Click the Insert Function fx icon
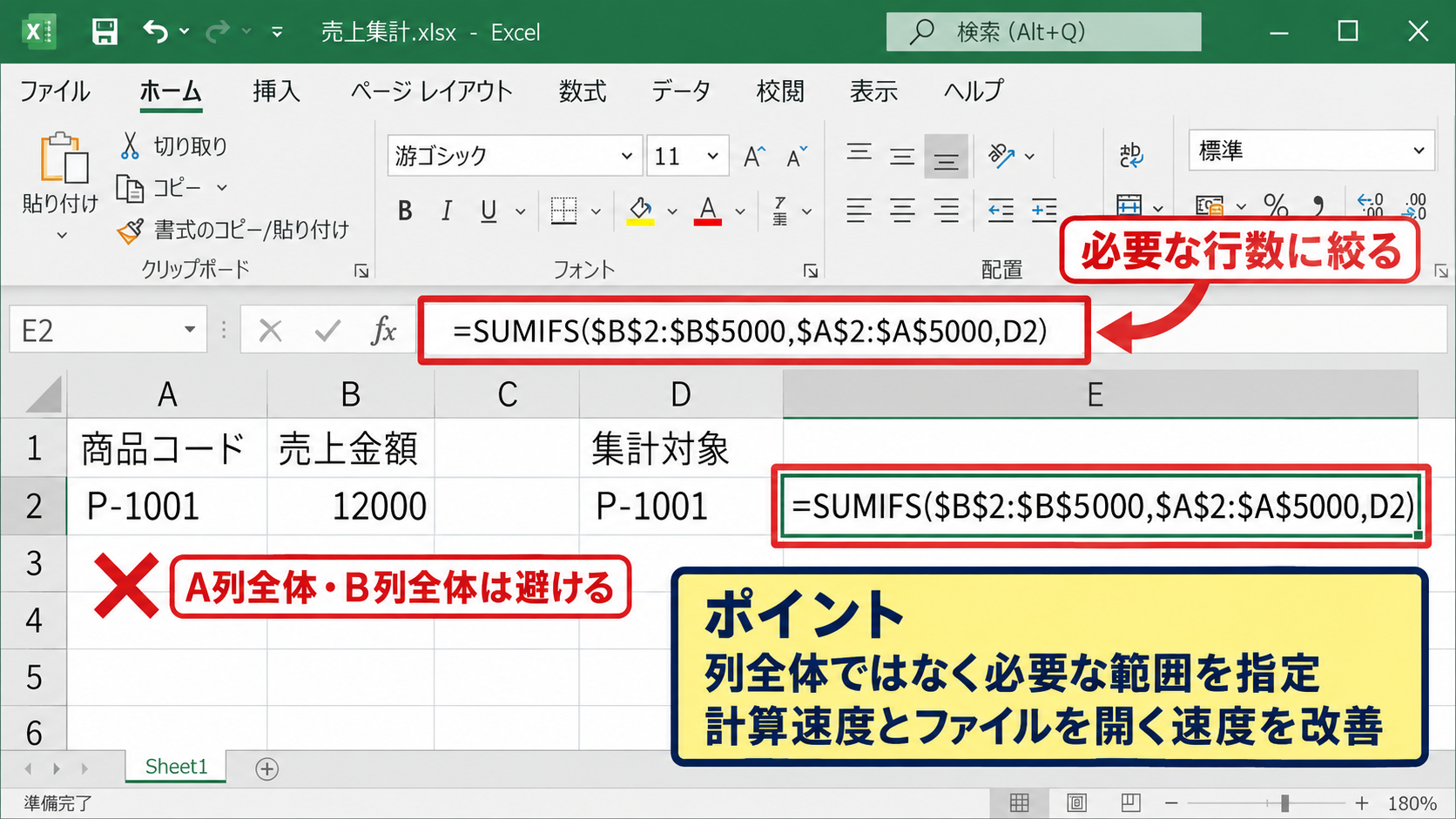The height and width of the screenshot is (819, 1456). pyautogui.click(x=383, y=331)
